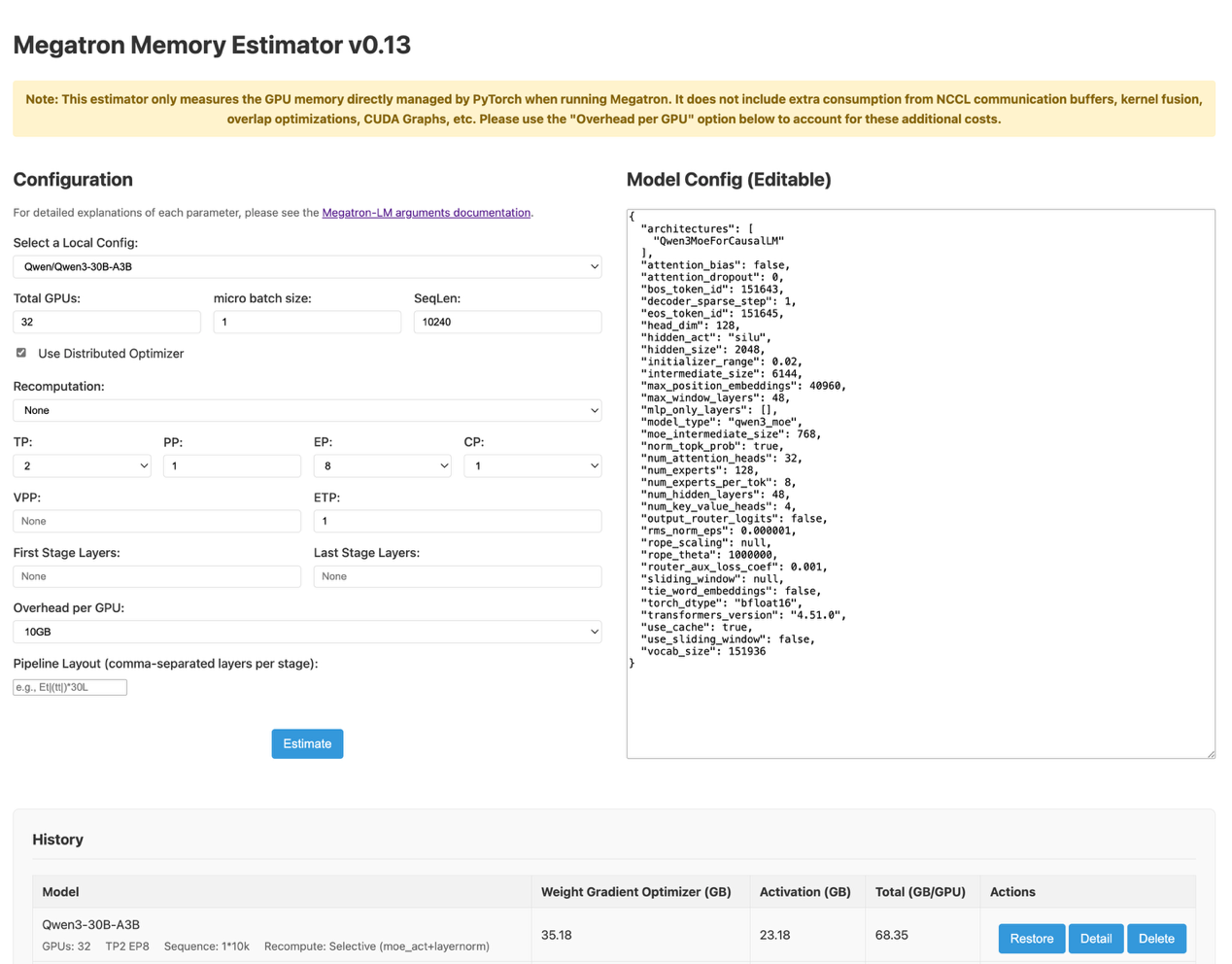Click the Estimate button
The height and width of the screenshot is (964, 1232).
(x=307, y=743)
